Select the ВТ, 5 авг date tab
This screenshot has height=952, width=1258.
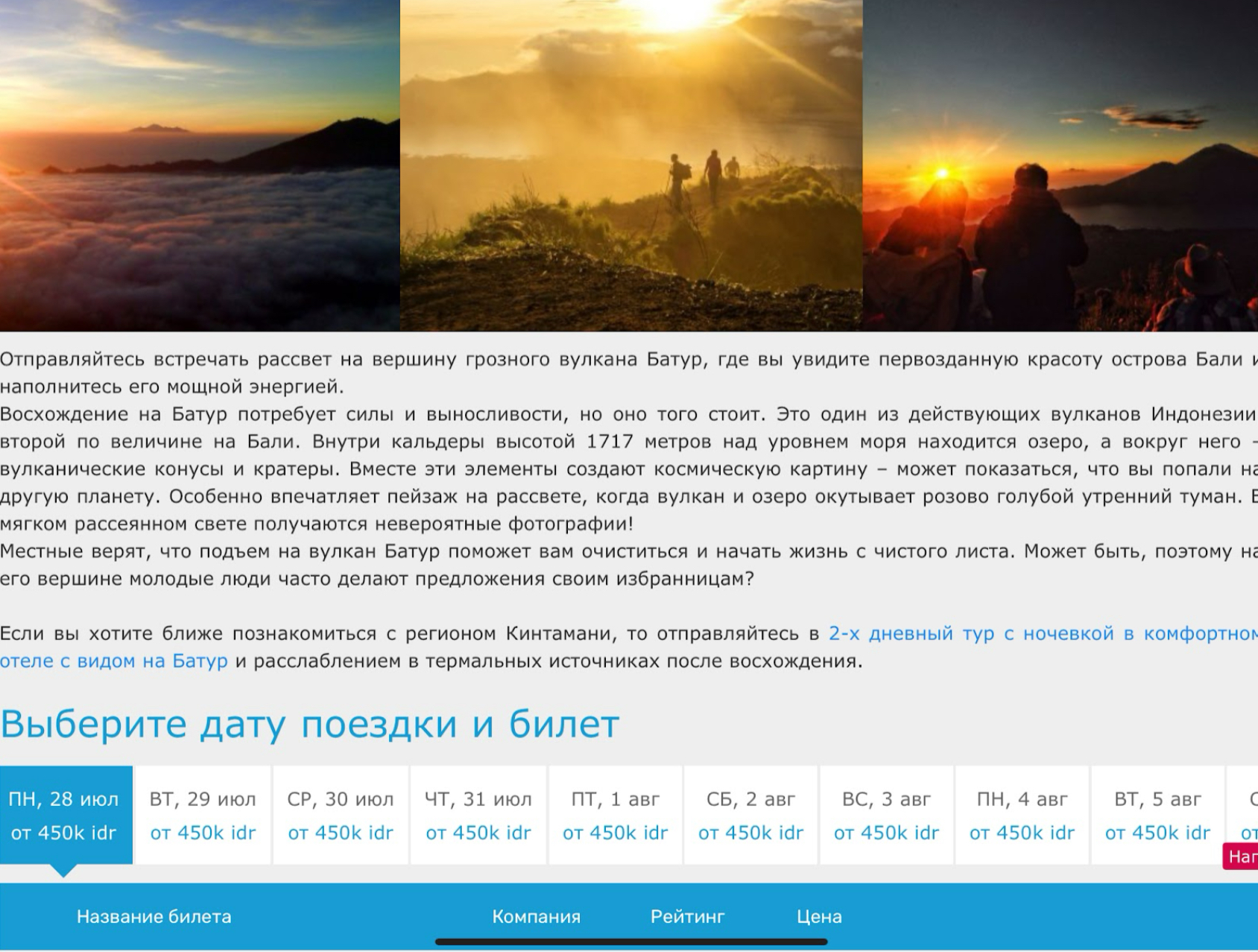coord(1158,815)
